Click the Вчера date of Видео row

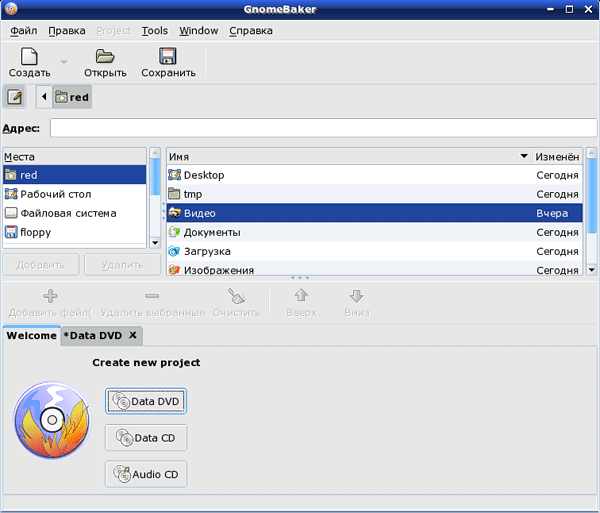552,213
